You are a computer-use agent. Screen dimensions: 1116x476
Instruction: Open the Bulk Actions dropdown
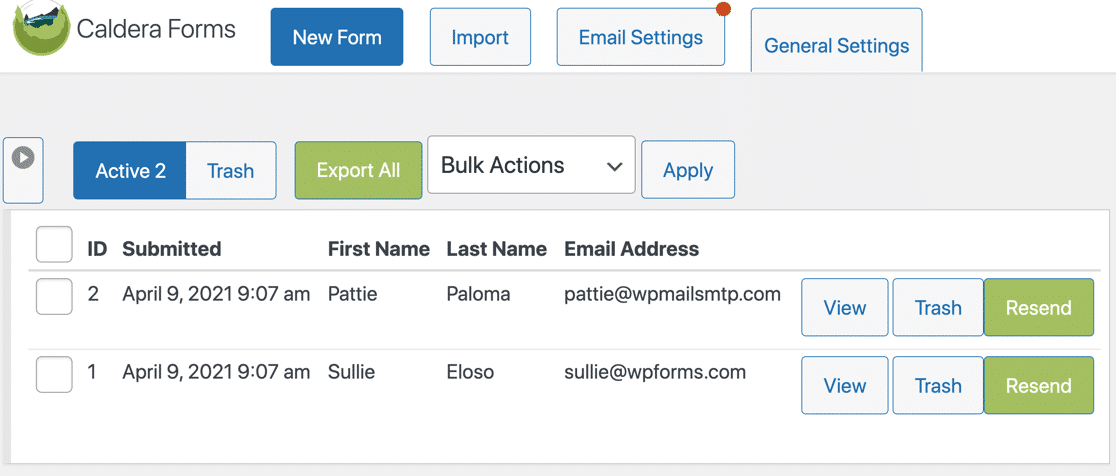(x=531, y=166)
